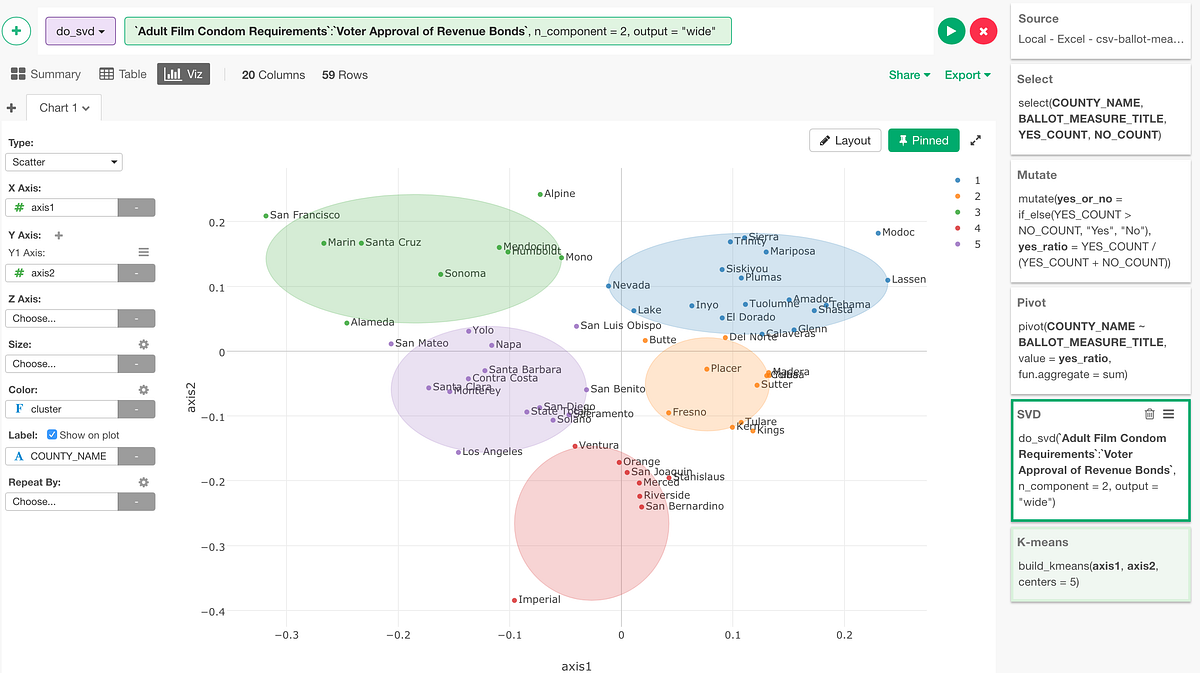The width and height of the screenshot is (1200, 673).
Task: Unpin the chart via the Pinned toggle
Action: (x=921, y=140)
